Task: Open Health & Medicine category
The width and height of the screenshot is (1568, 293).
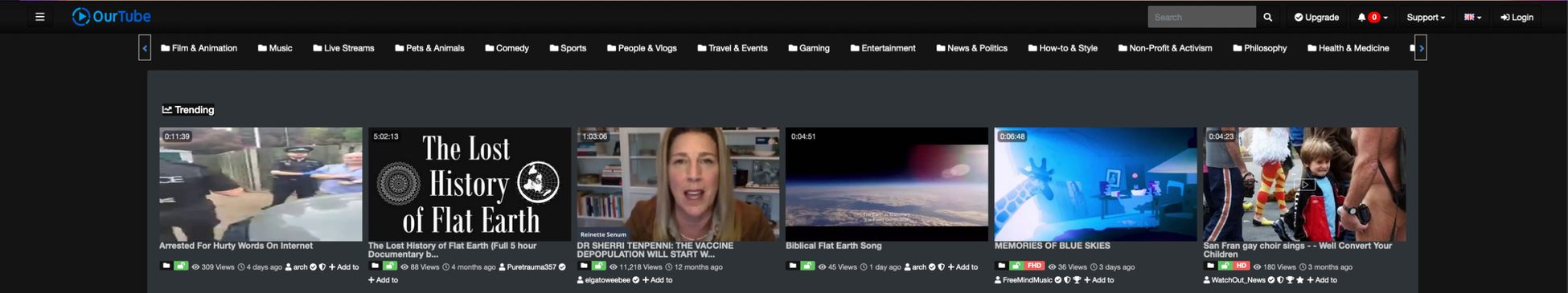Action: (x=1348, y=48)
